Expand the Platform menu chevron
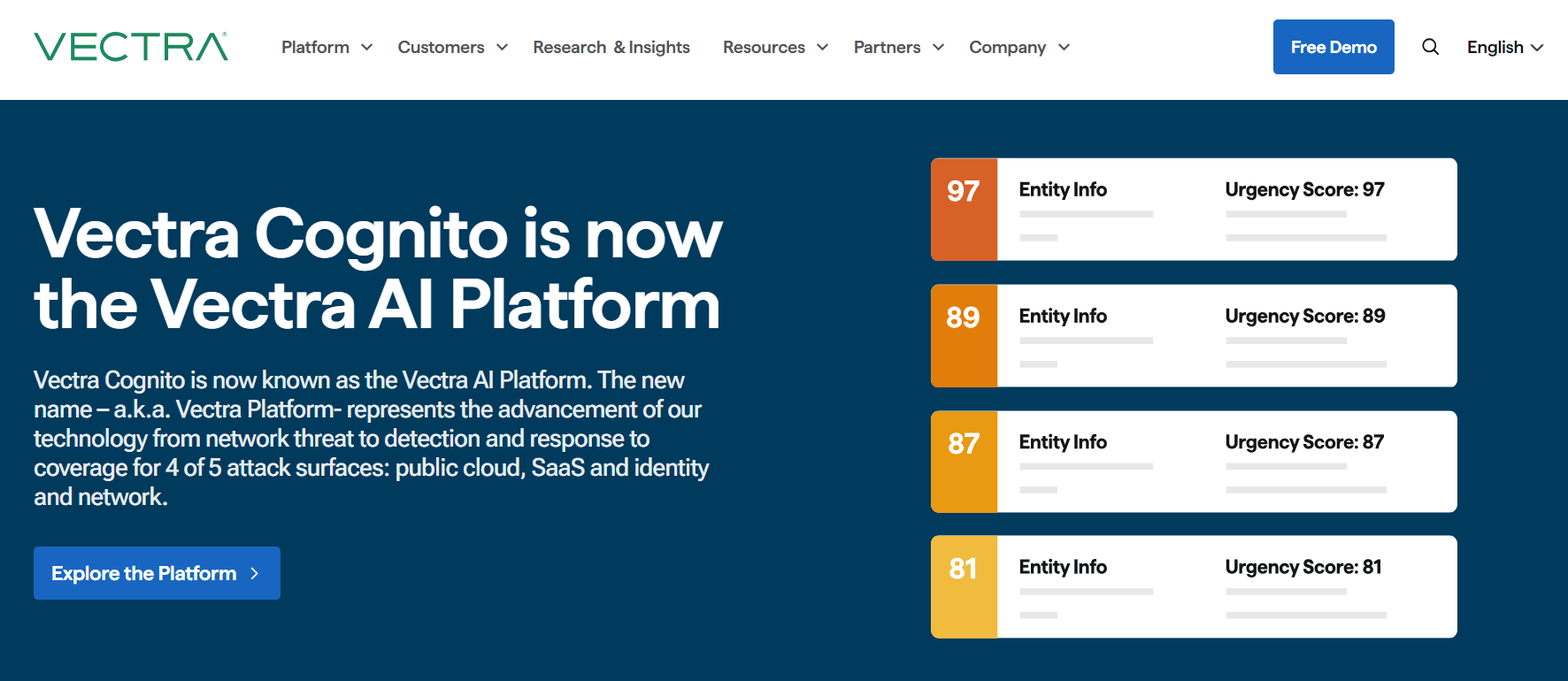The image size is (1568, 681). click(x=366, y=48)
